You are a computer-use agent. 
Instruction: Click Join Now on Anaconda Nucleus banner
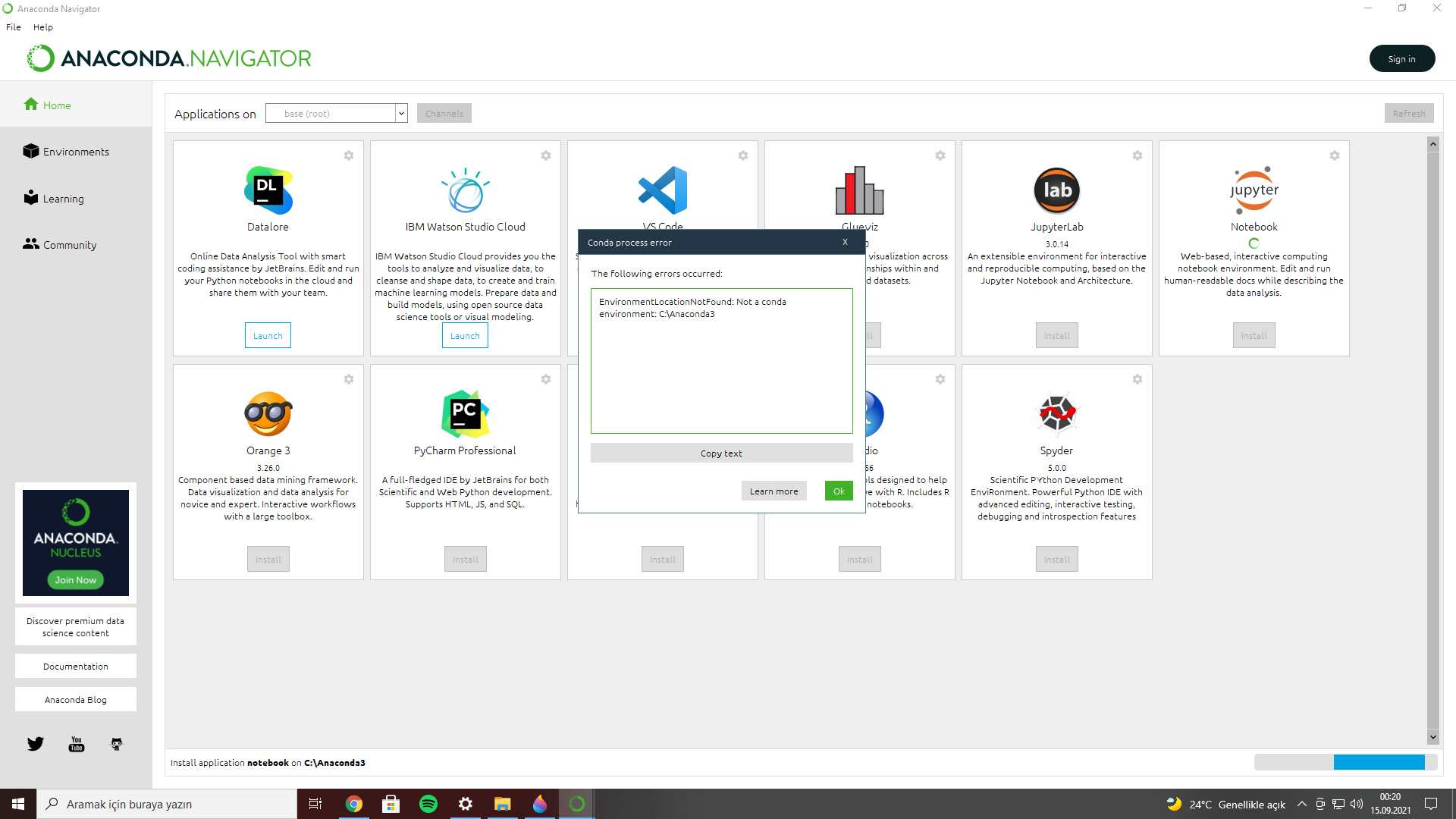click(76, 580)
